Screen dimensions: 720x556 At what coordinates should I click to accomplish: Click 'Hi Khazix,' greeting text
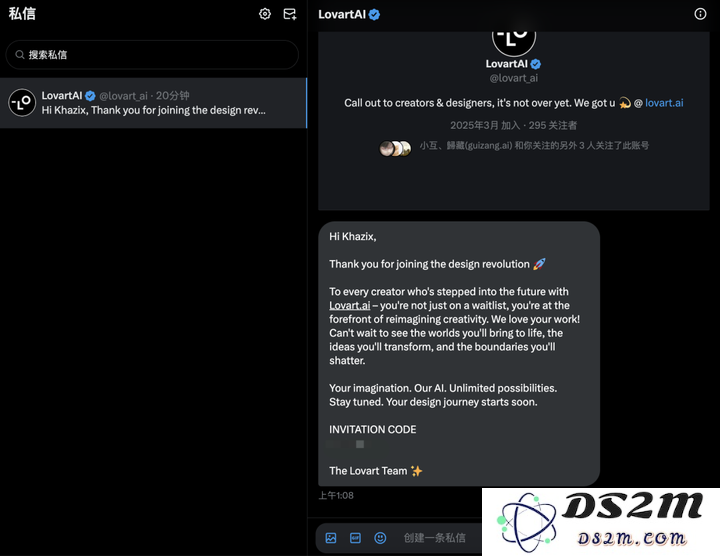[353, 236]
